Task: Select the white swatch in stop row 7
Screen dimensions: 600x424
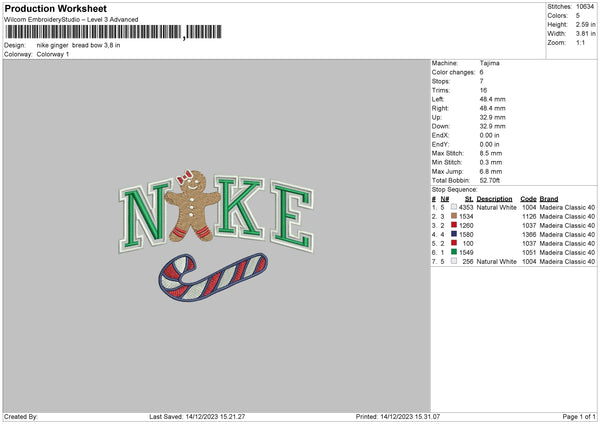Action: (453, 261)
